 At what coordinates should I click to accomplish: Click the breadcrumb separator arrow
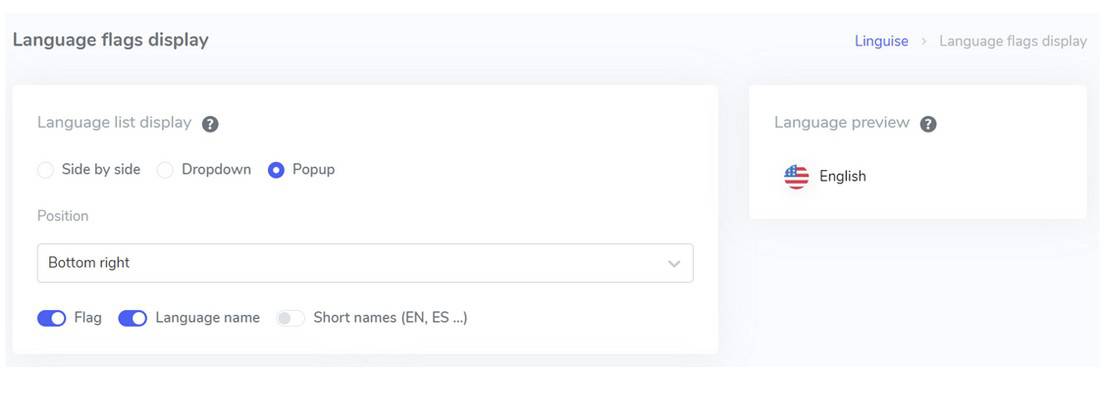point(924,42)
